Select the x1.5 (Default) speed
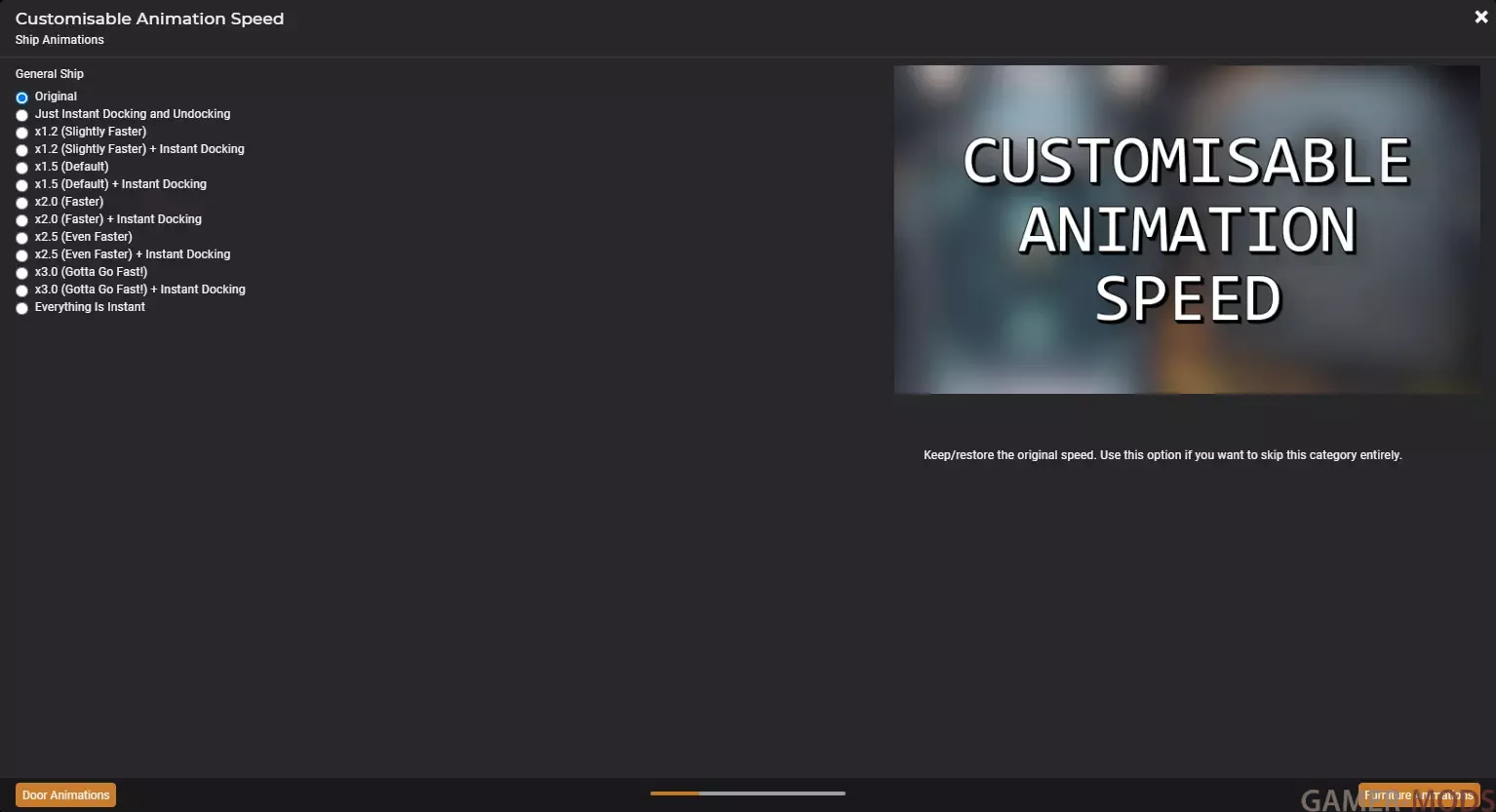This screenshot has height=812, width=1496. [x=21, y=168]
